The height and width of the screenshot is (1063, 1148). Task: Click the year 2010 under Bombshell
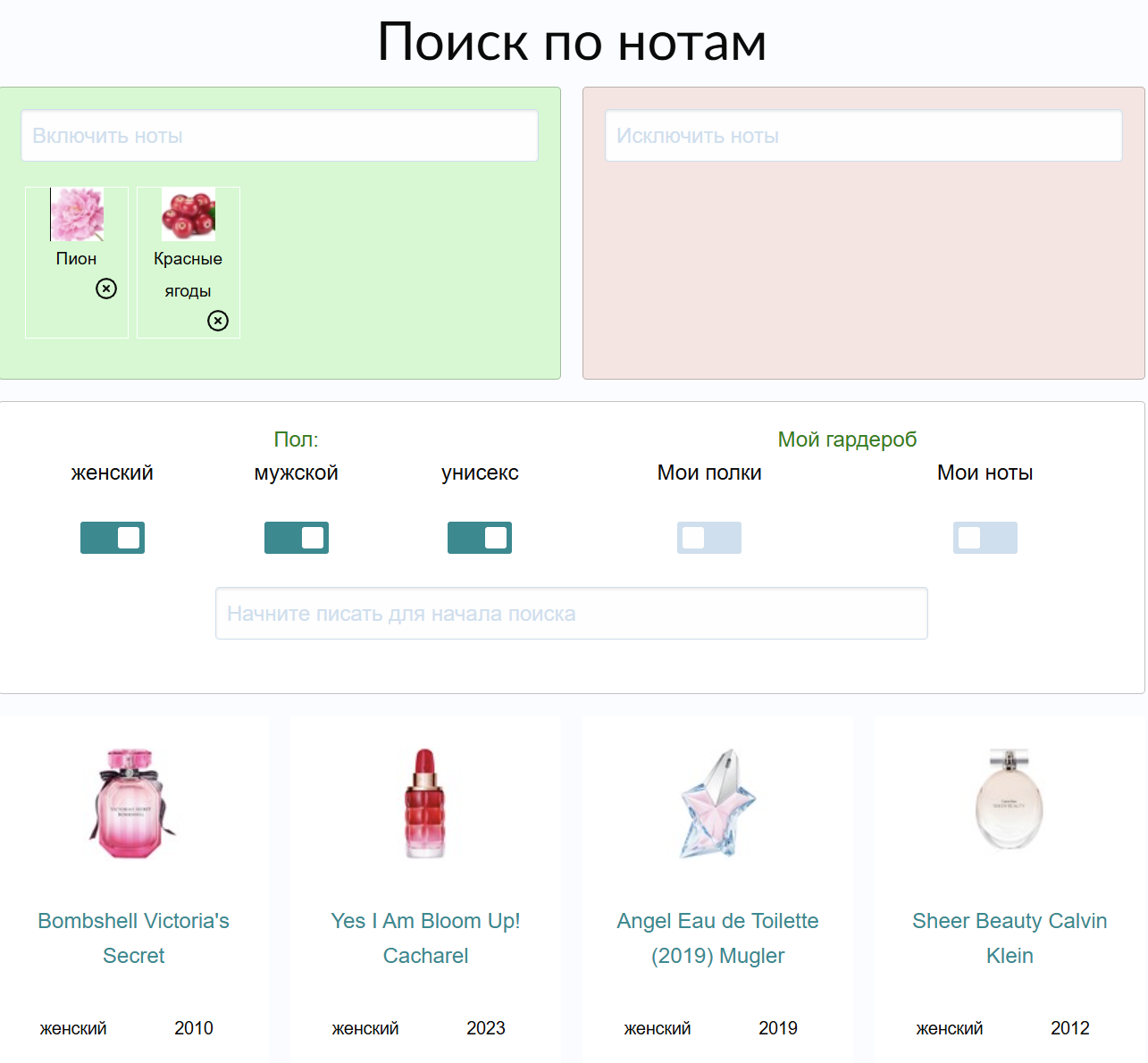point(194,1028)
